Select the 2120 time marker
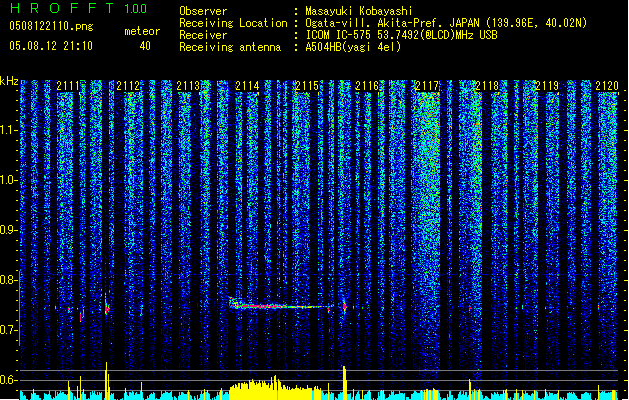This screenshot has width=629, height=400. pyautogui.click(x=607, y=86)
